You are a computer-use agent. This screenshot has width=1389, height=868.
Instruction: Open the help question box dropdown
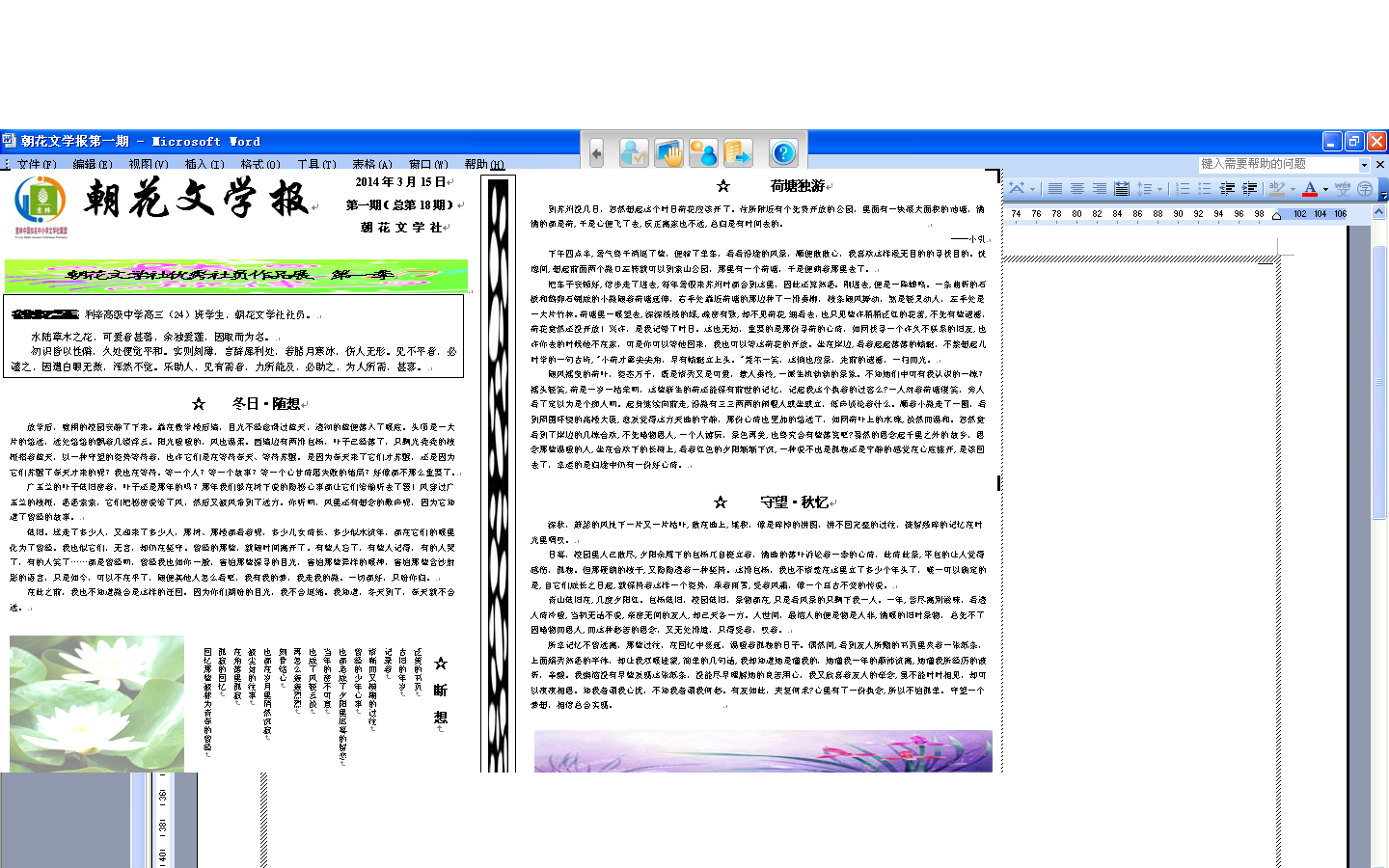[x=1364, y=164]
